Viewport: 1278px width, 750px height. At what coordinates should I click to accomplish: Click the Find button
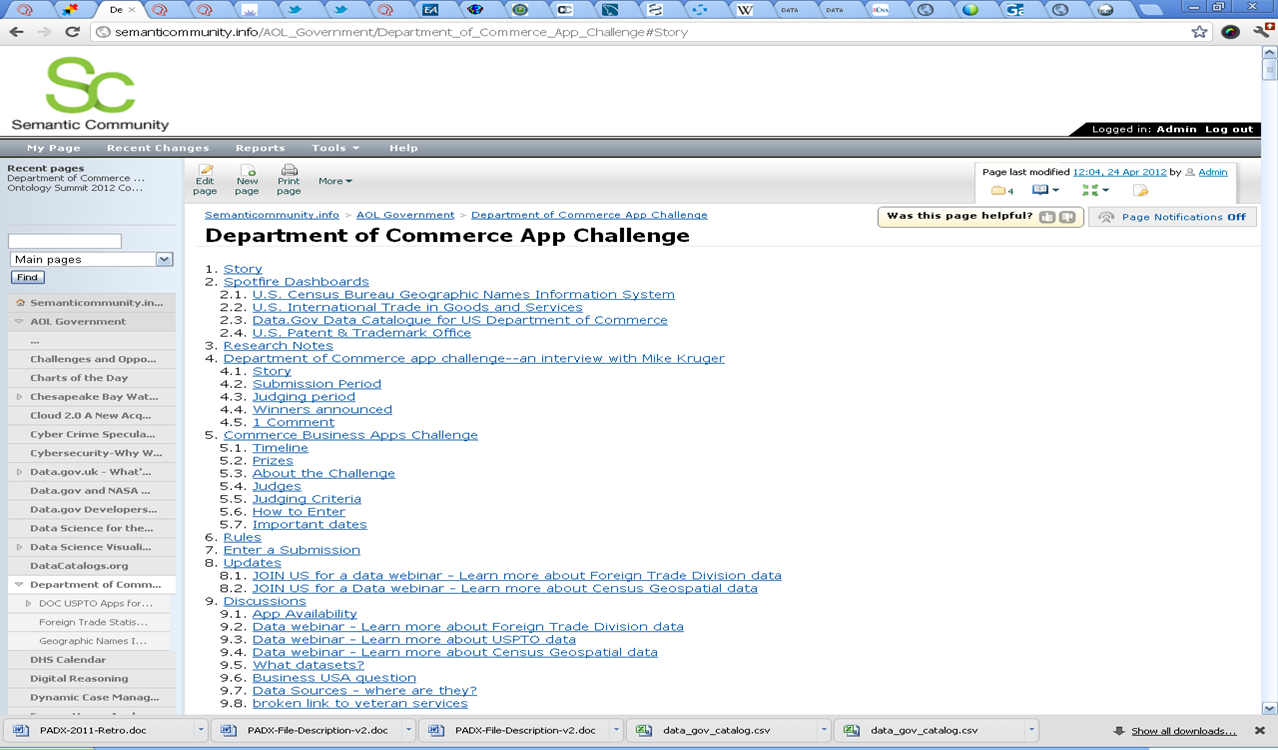click(27, 277)
